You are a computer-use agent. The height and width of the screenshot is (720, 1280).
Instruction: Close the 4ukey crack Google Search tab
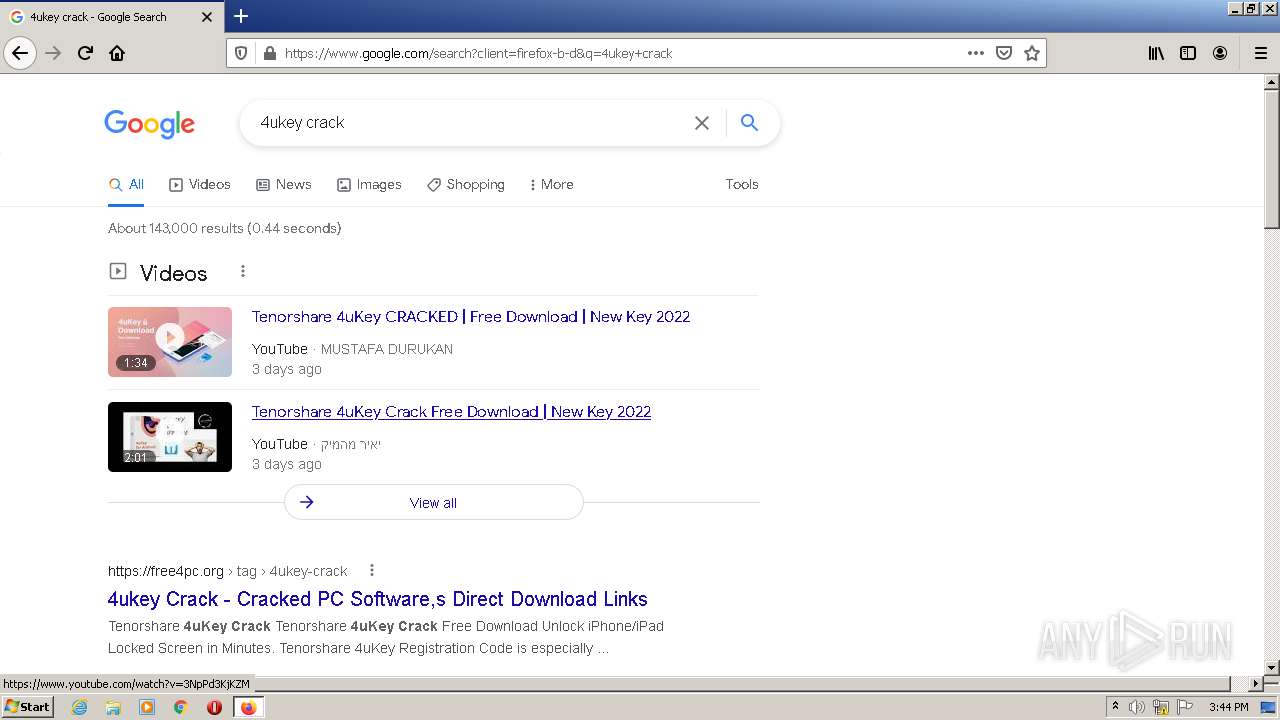tap(207, 17)
